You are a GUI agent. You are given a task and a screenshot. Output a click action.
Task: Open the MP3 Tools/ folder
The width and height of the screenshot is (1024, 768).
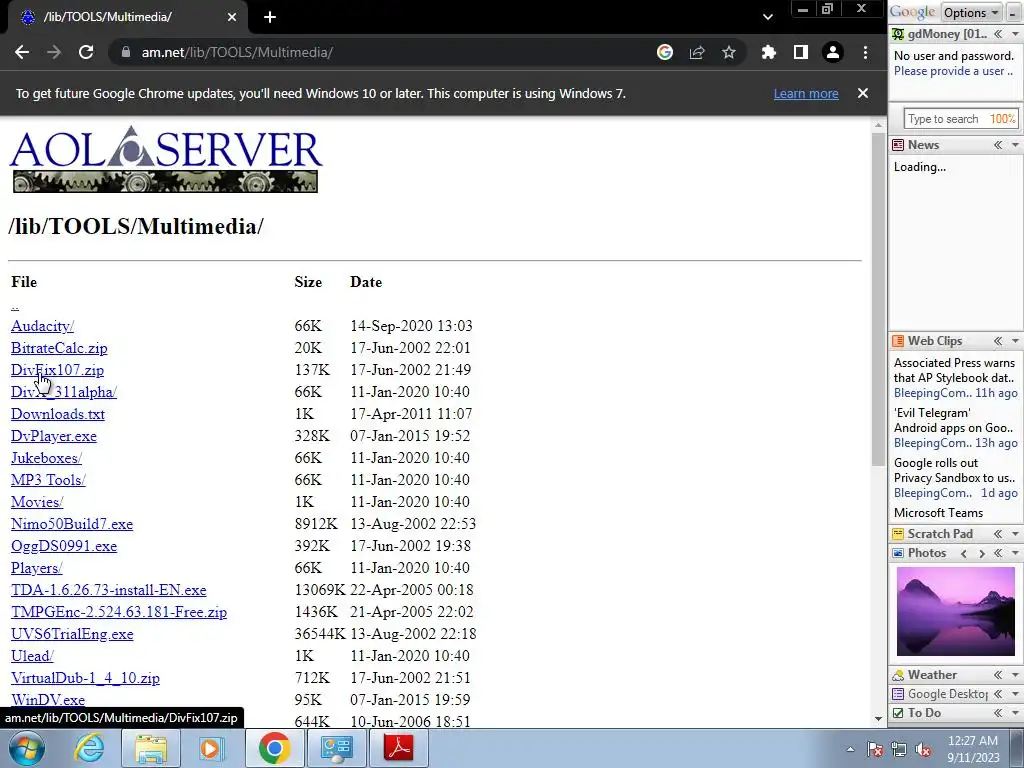48,480
